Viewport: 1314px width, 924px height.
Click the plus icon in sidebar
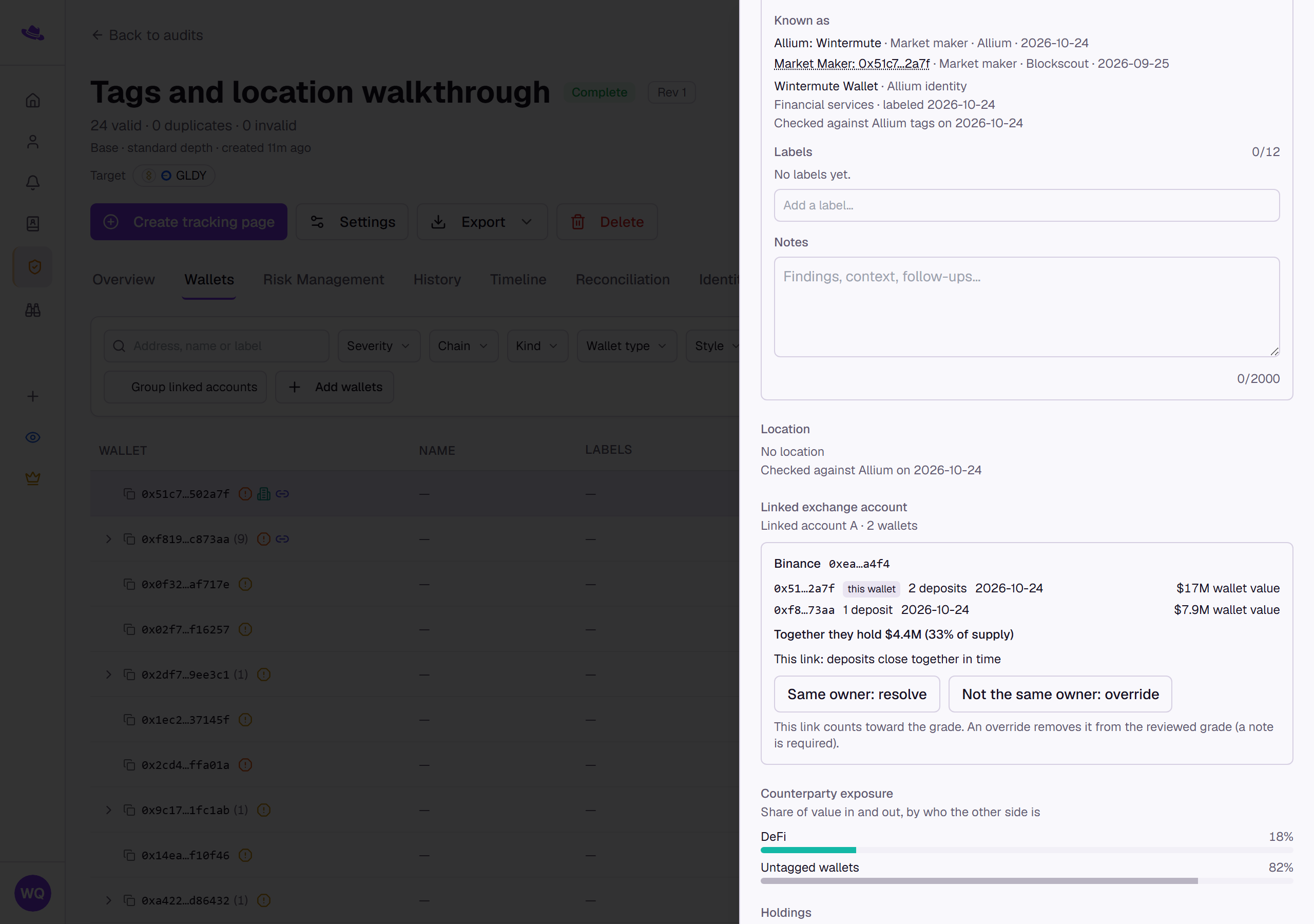tap(33, 396)
